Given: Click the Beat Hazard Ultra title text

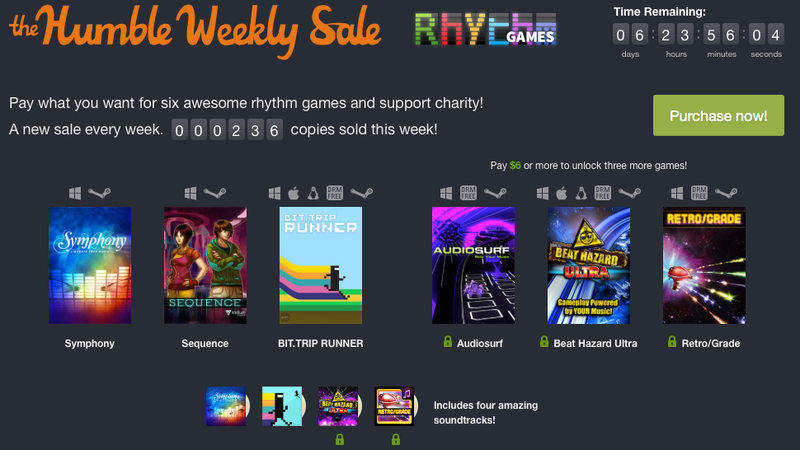Looking at the screenshot, I should coord(595,343).
